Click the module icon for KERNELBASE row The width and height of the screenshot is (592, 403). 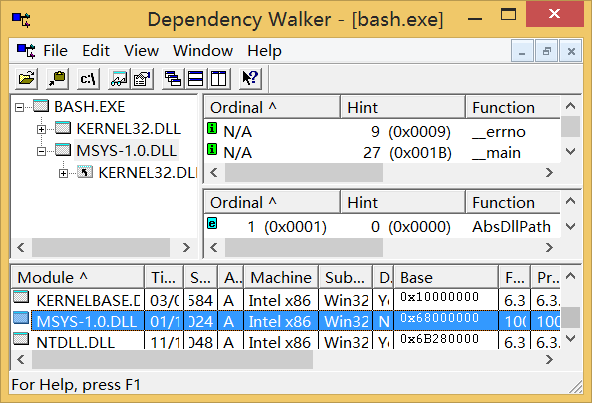21,297
